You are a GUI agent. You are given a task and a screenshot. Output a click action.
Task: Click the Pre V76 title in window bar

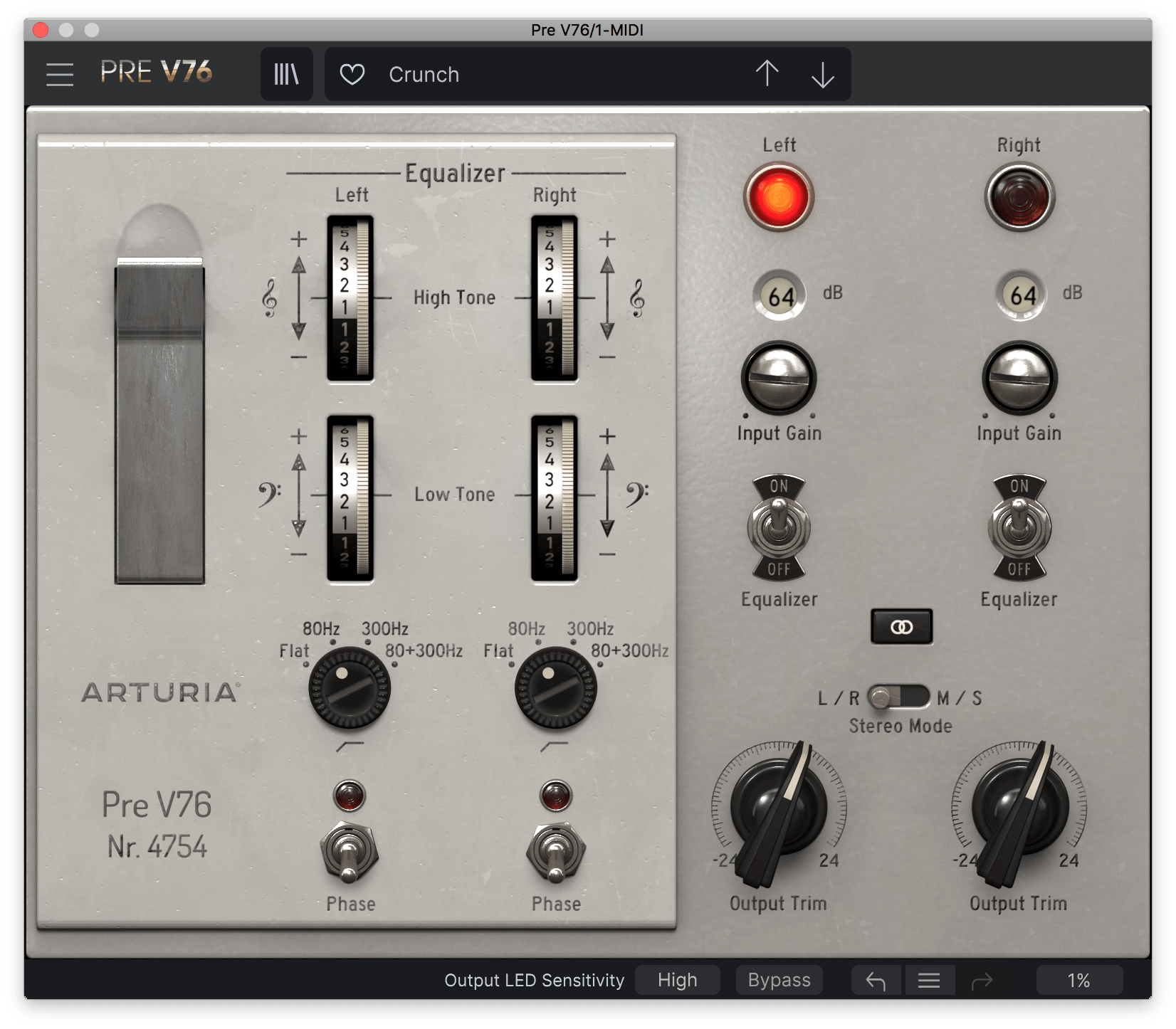click(x=587, y=30)
